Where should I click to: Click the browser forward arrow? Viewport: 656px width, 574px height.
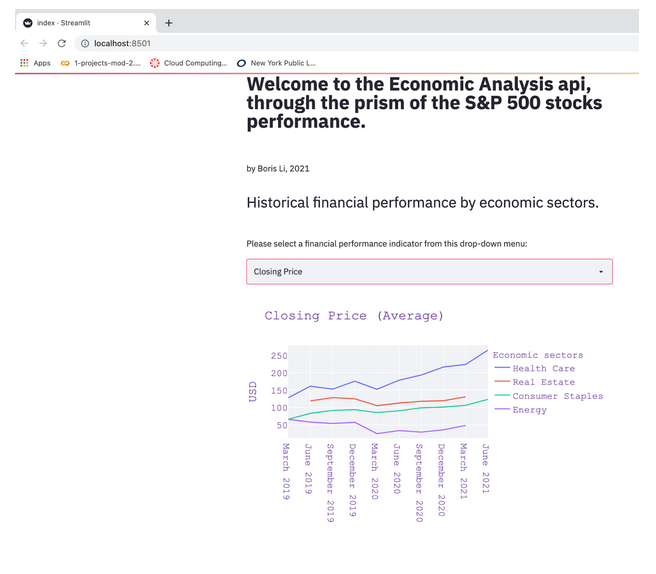(x=43, y=43)
